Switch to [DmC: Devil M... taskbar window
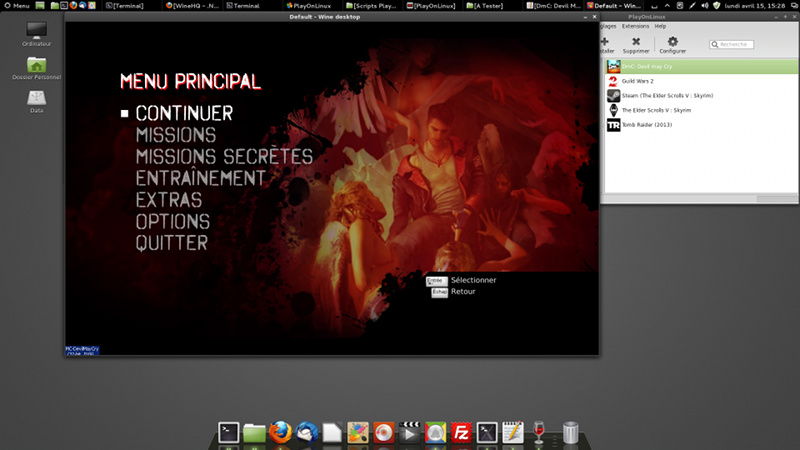 (553, 6)
